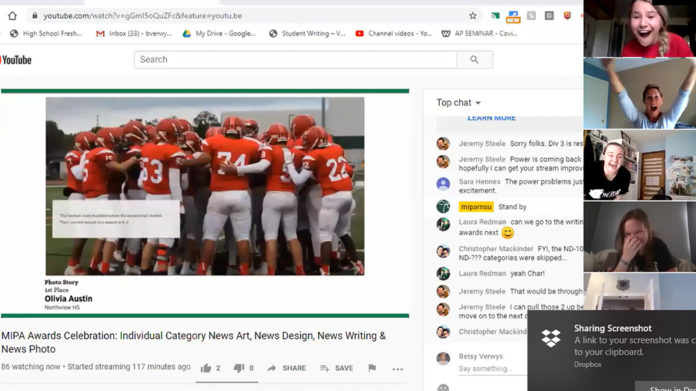Click the share arrow icon
The width and height of the screenshot is (696, 391).
pos(272,368)
